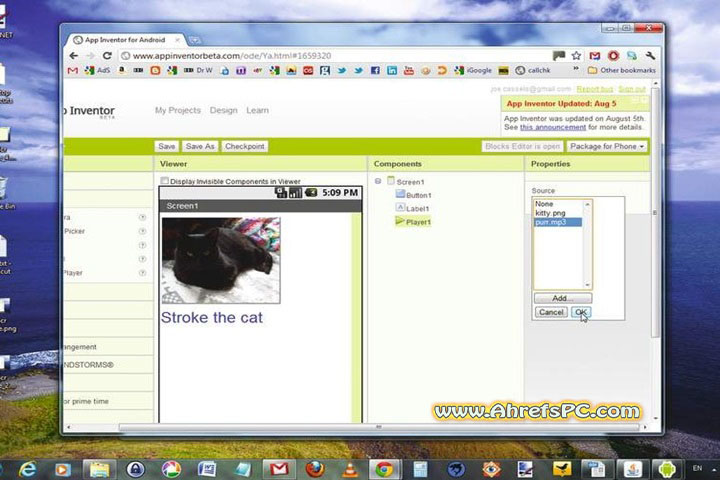
Task: Click the Button1 component icon in tree
Action: pos(400,195)
